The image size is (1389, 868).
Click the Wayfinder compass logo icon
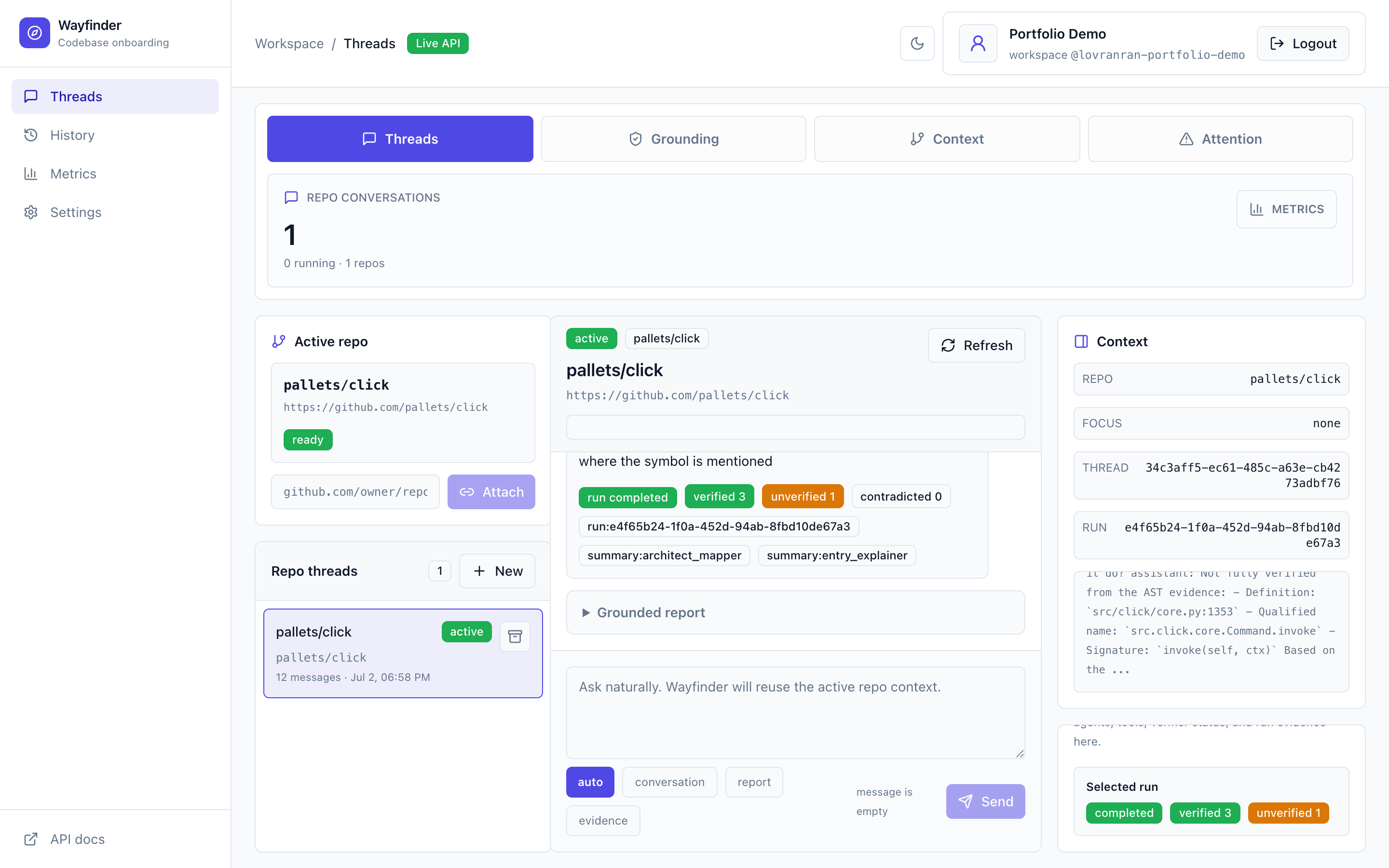point(34,33)
